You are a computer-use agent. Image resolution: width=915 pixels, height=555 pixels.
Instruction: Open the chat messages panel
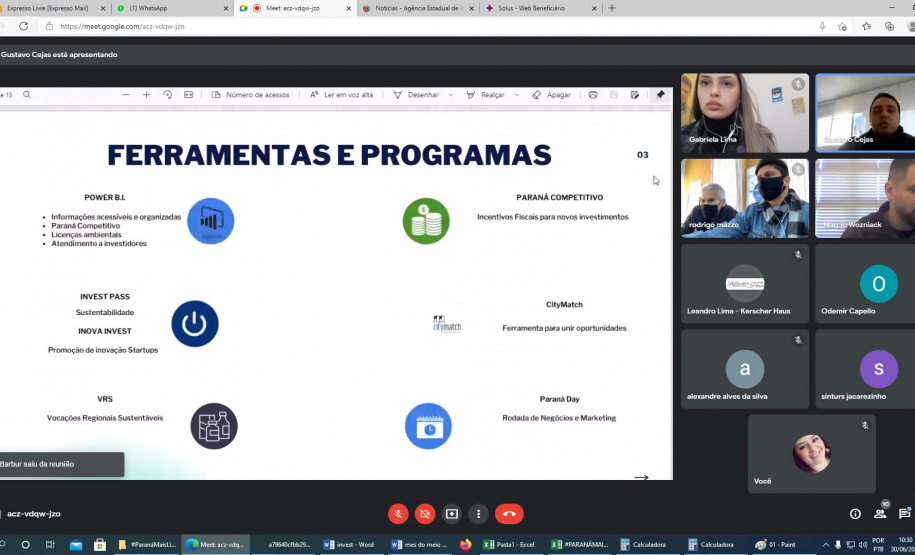[905, 514]
